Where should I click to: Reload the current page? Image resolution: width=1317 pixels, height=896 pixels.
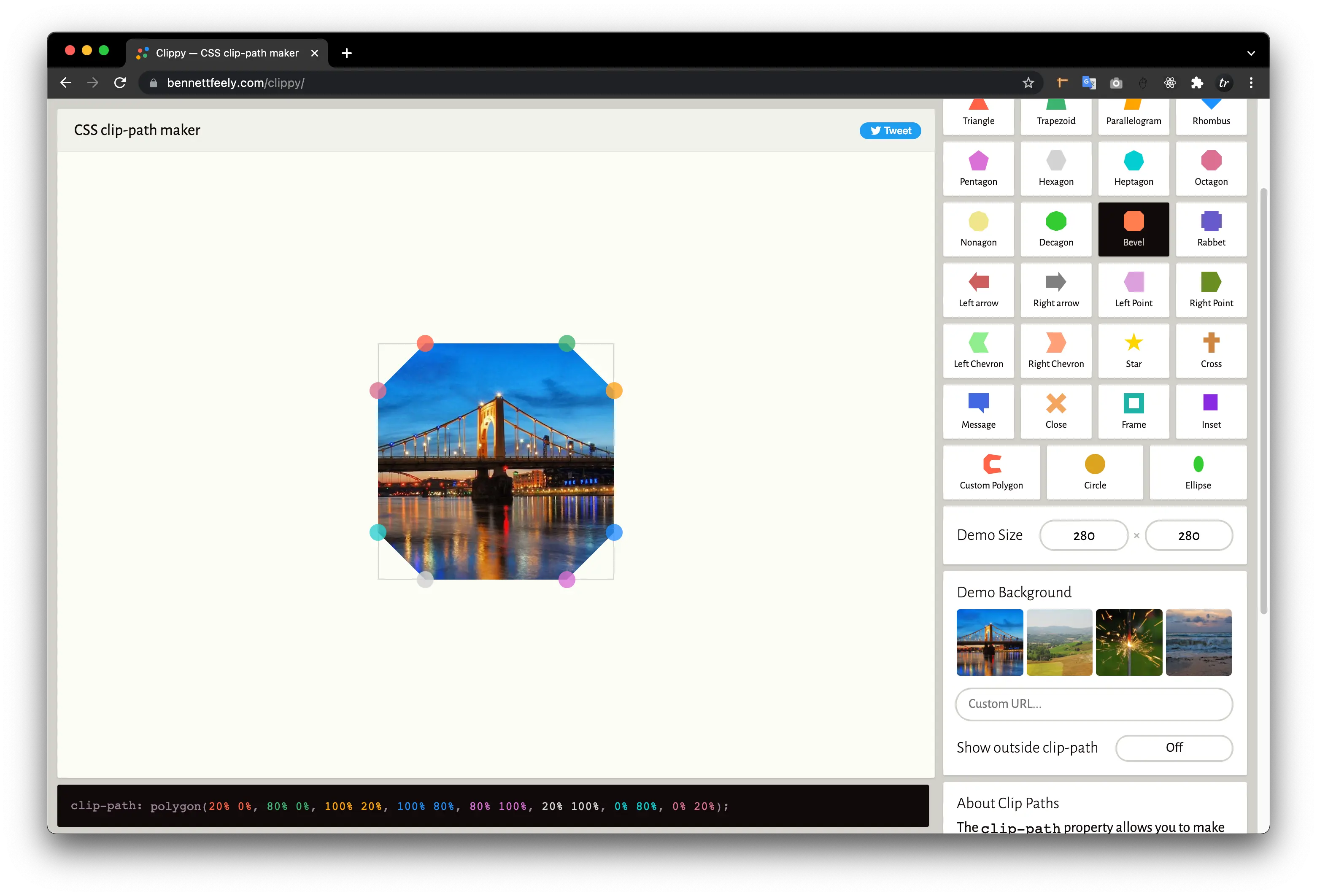[120, 83]
